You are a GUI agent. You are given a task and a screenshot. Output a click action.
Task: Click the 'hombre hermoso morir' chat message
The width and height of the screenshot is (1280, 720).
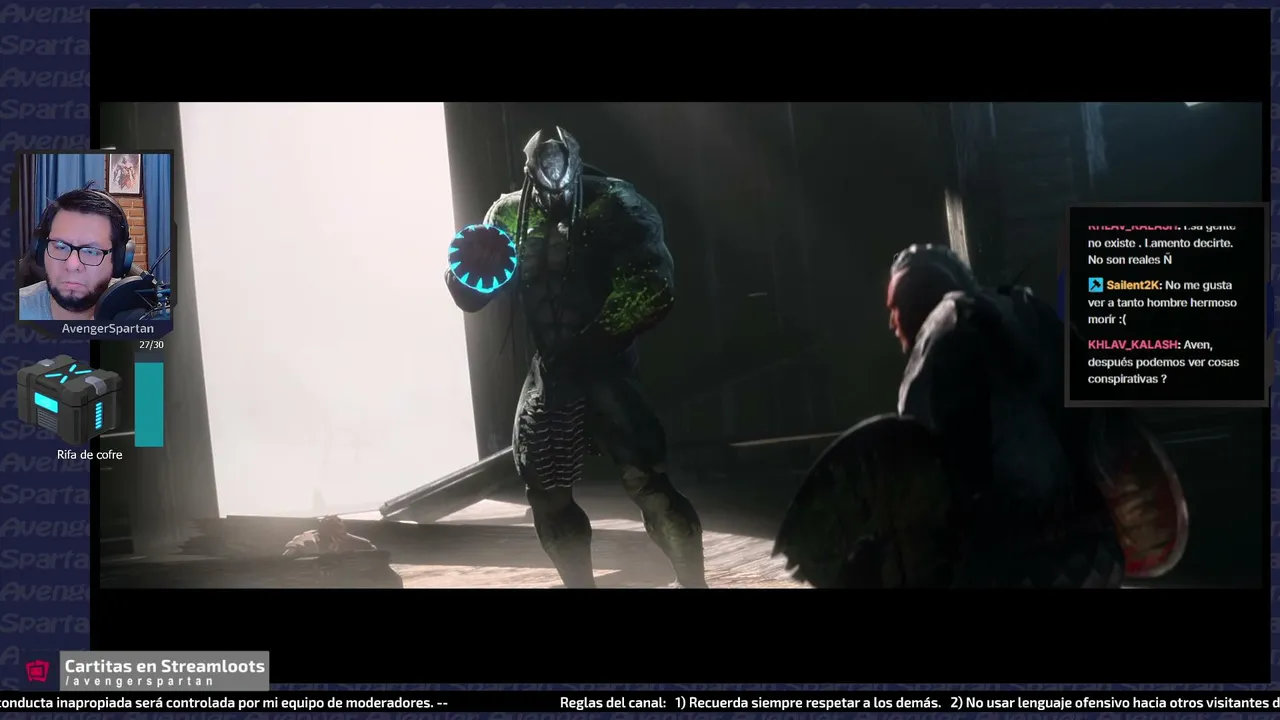click(x=1162, y=302)
